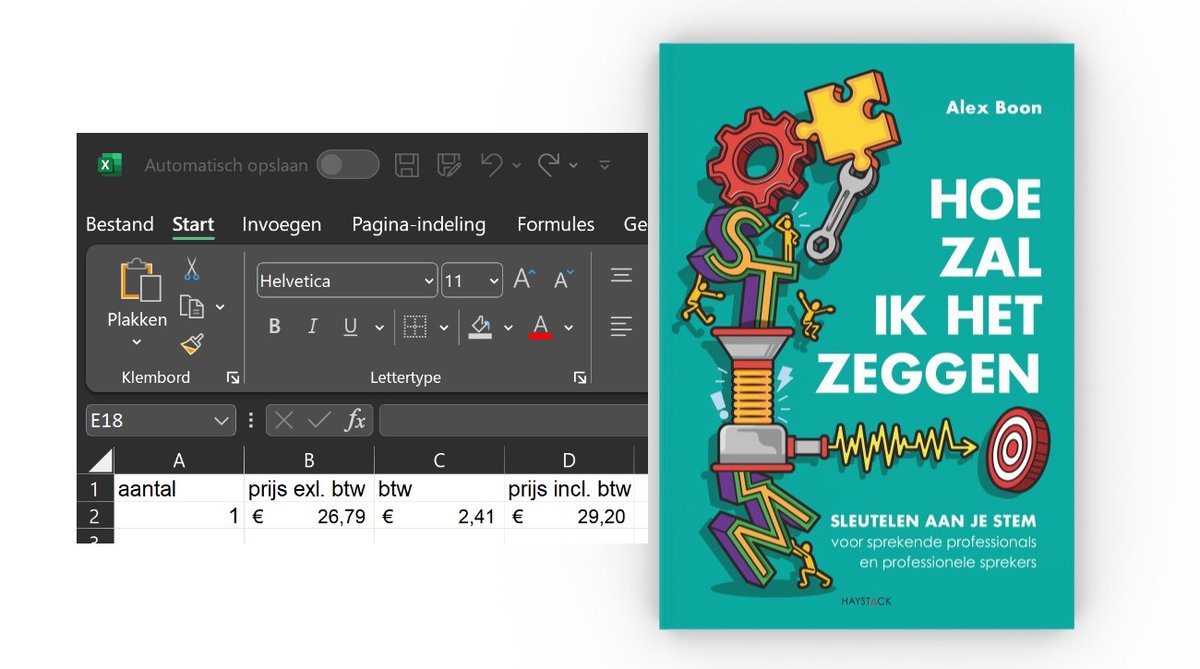
Task: Switch to the Invoegen ribbon tab
Action: tap(282, 224)
